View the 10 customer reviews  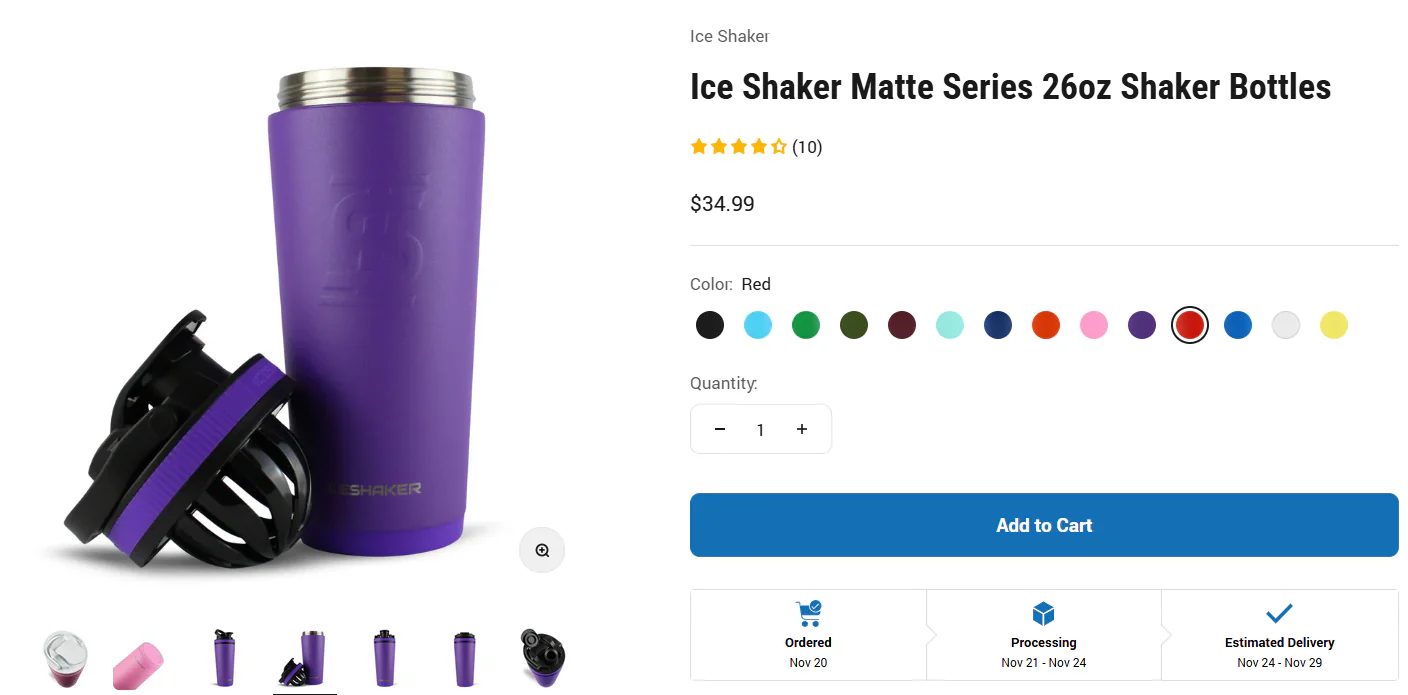(805, 147)
